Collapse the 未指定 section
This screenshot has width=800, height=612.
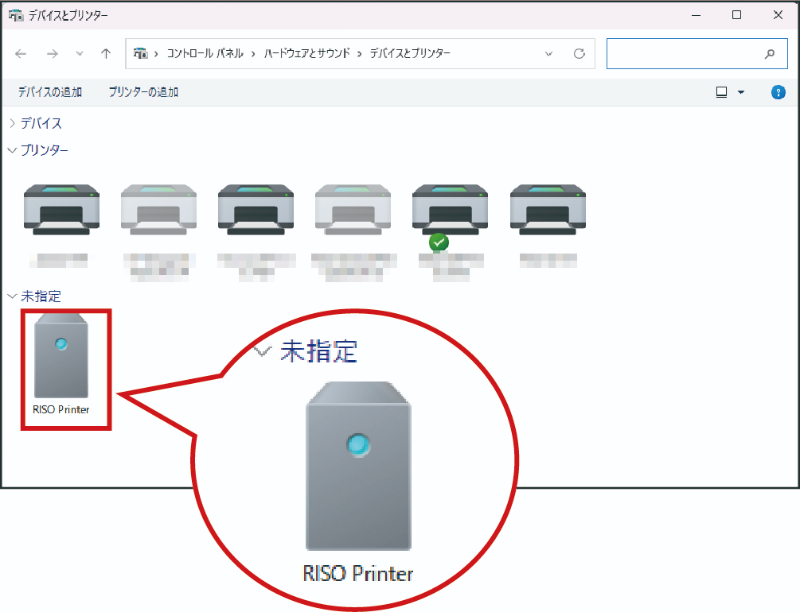[12, 297]
